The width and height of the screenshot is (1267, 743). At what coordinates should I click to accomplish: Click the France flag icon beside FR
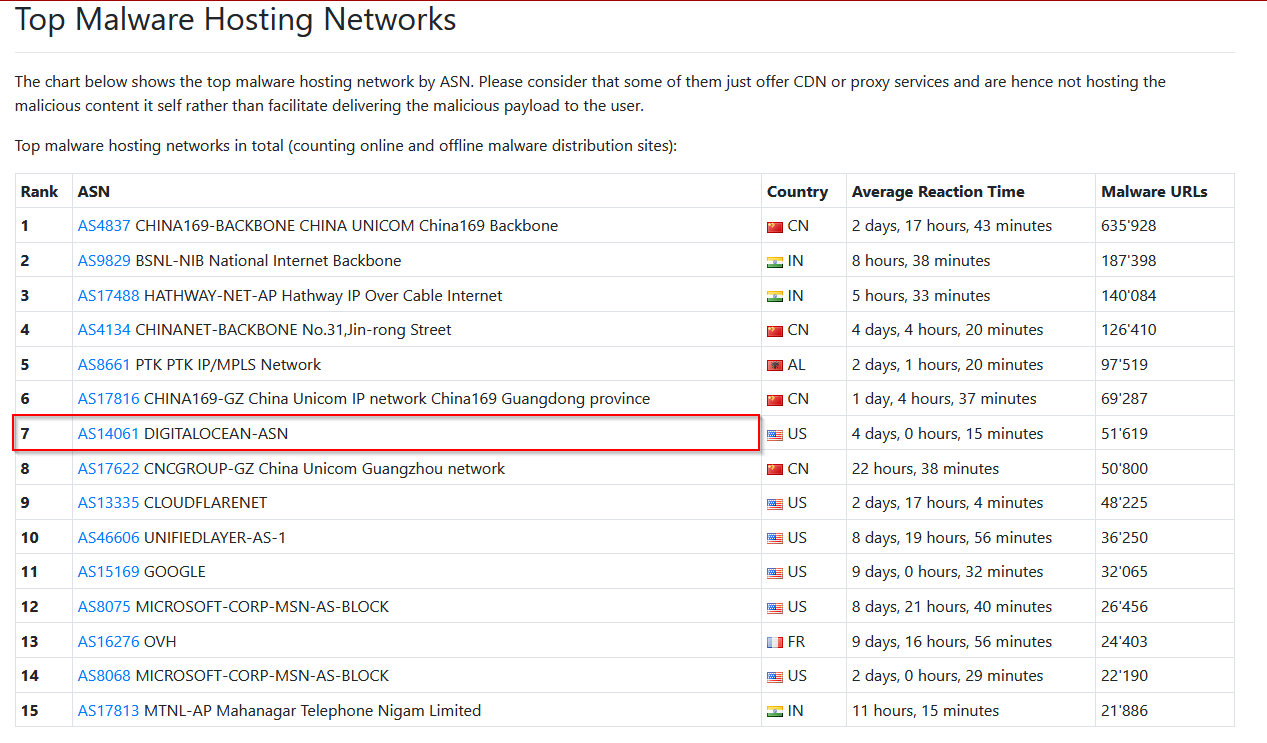click(775, 643)
